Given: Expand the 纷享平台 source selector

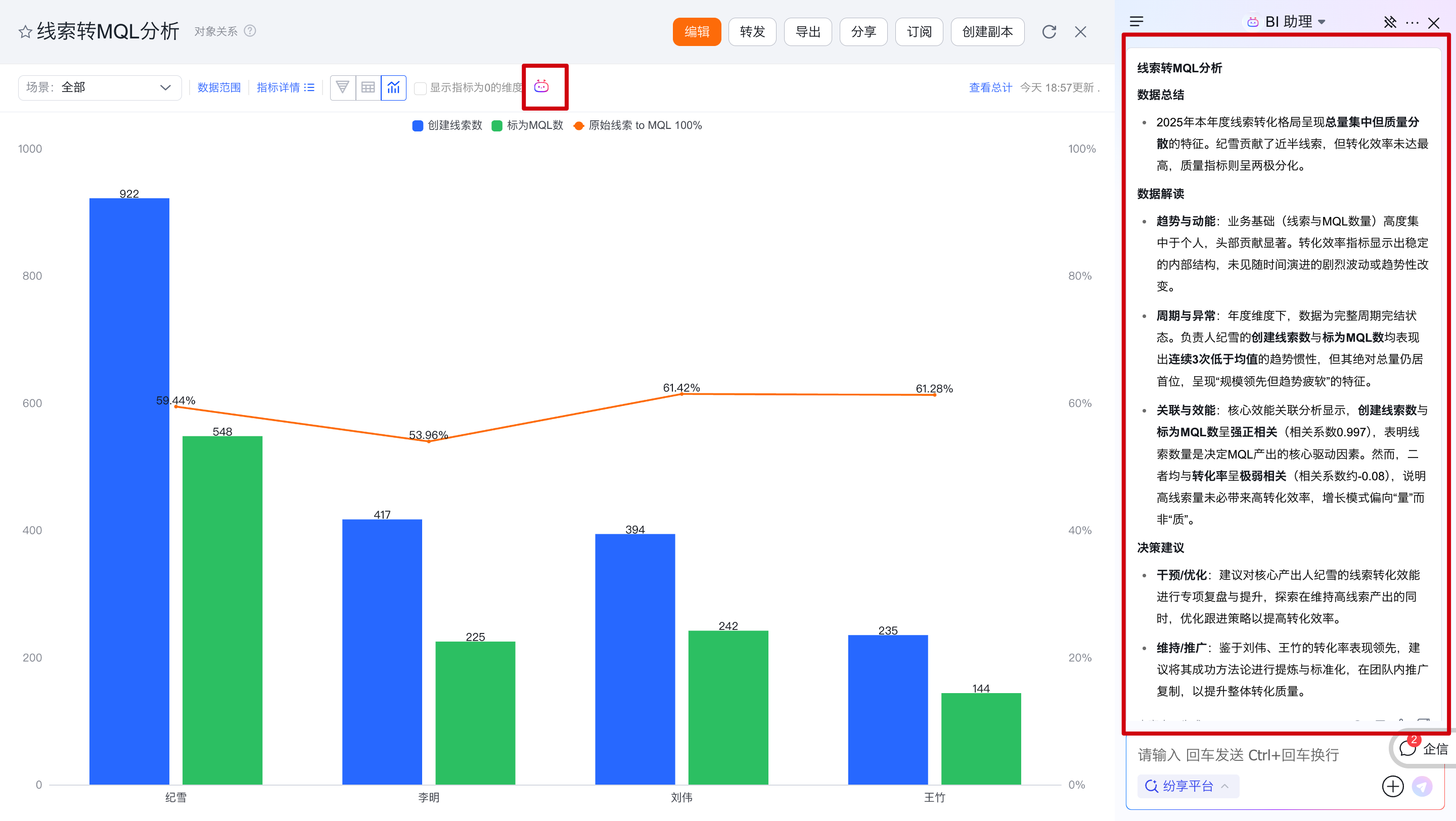Looking at the screenshot, I should 1188,786.
